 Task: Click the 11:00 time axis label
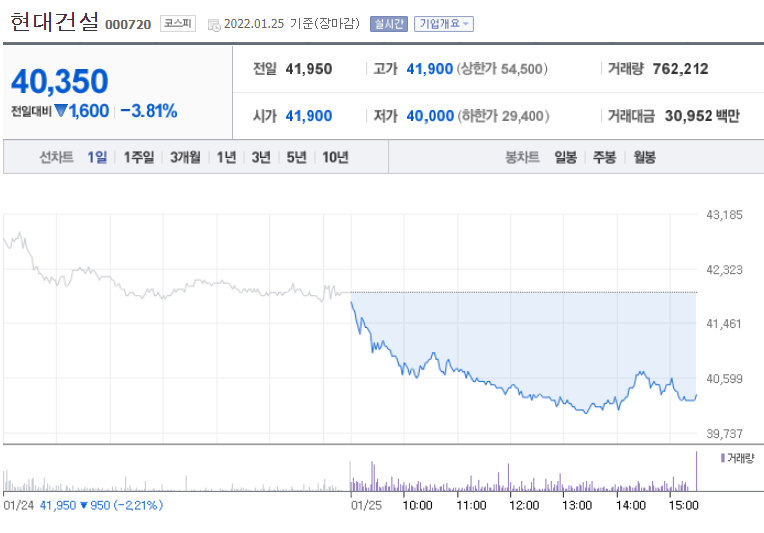[471, 505]
